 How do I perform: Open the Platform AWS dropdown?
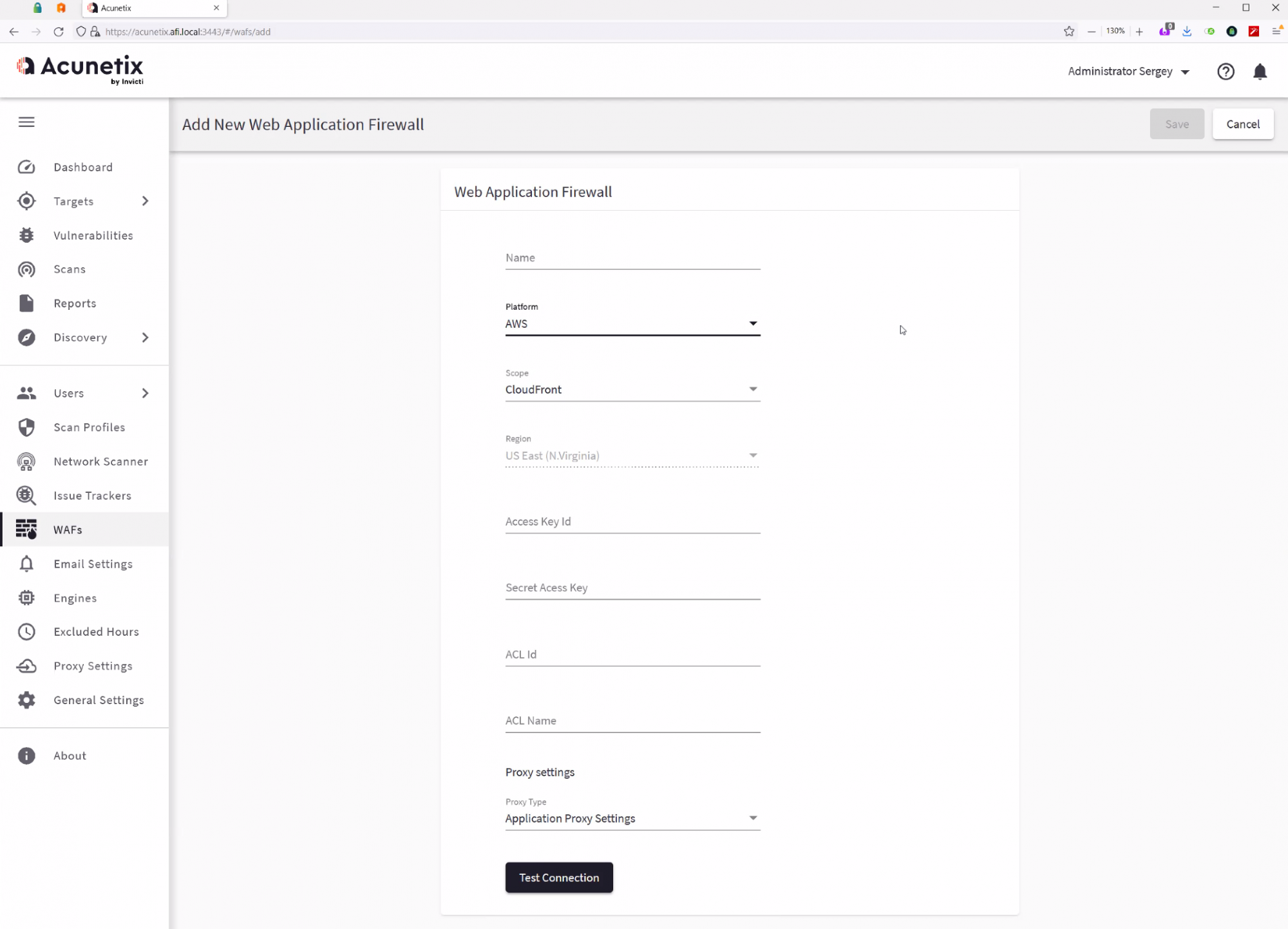[632, 323]
